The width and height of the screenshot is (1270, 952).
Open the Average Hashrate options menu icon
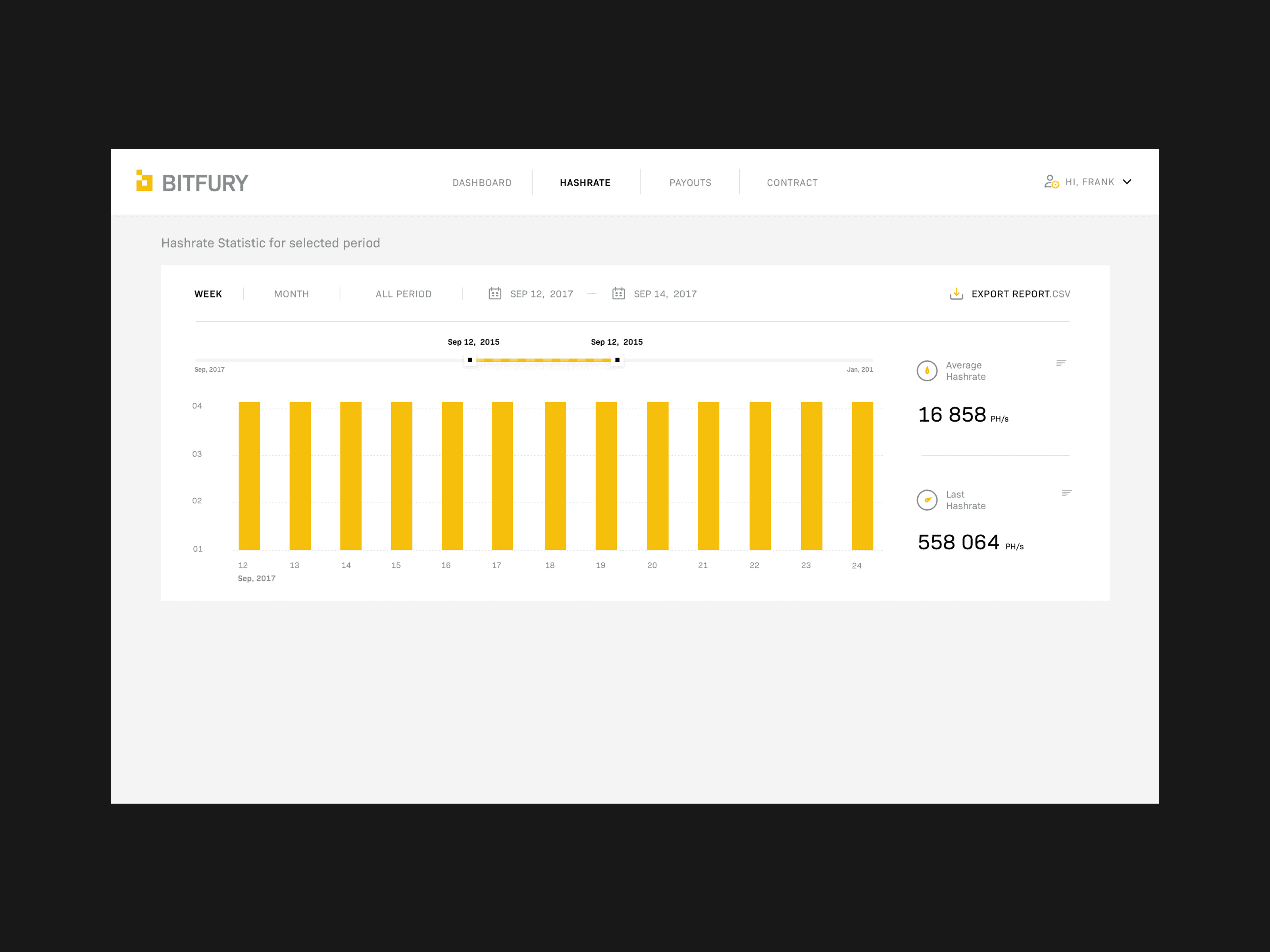(1061, 363)
